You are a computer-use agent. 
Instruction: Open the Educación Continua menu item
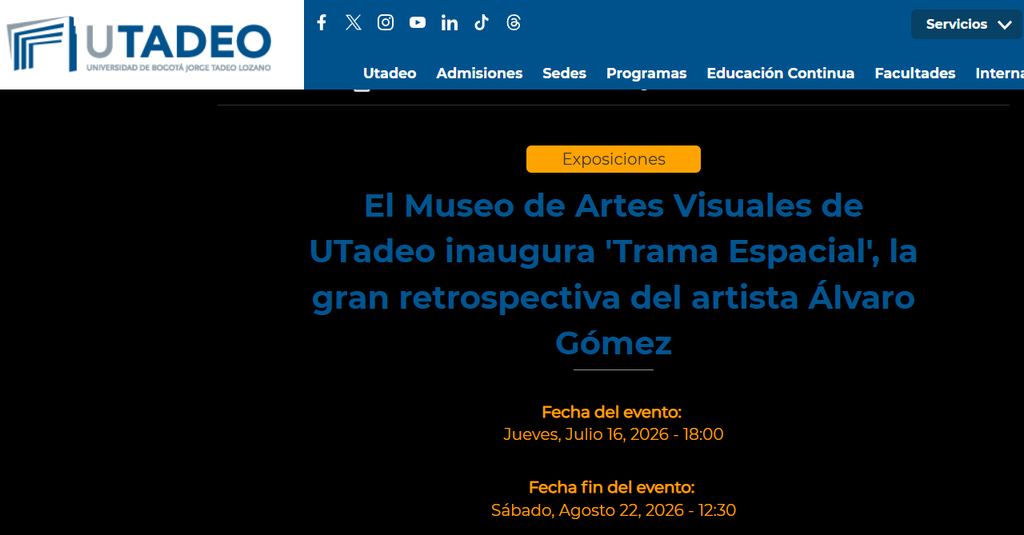coord(780,73)
